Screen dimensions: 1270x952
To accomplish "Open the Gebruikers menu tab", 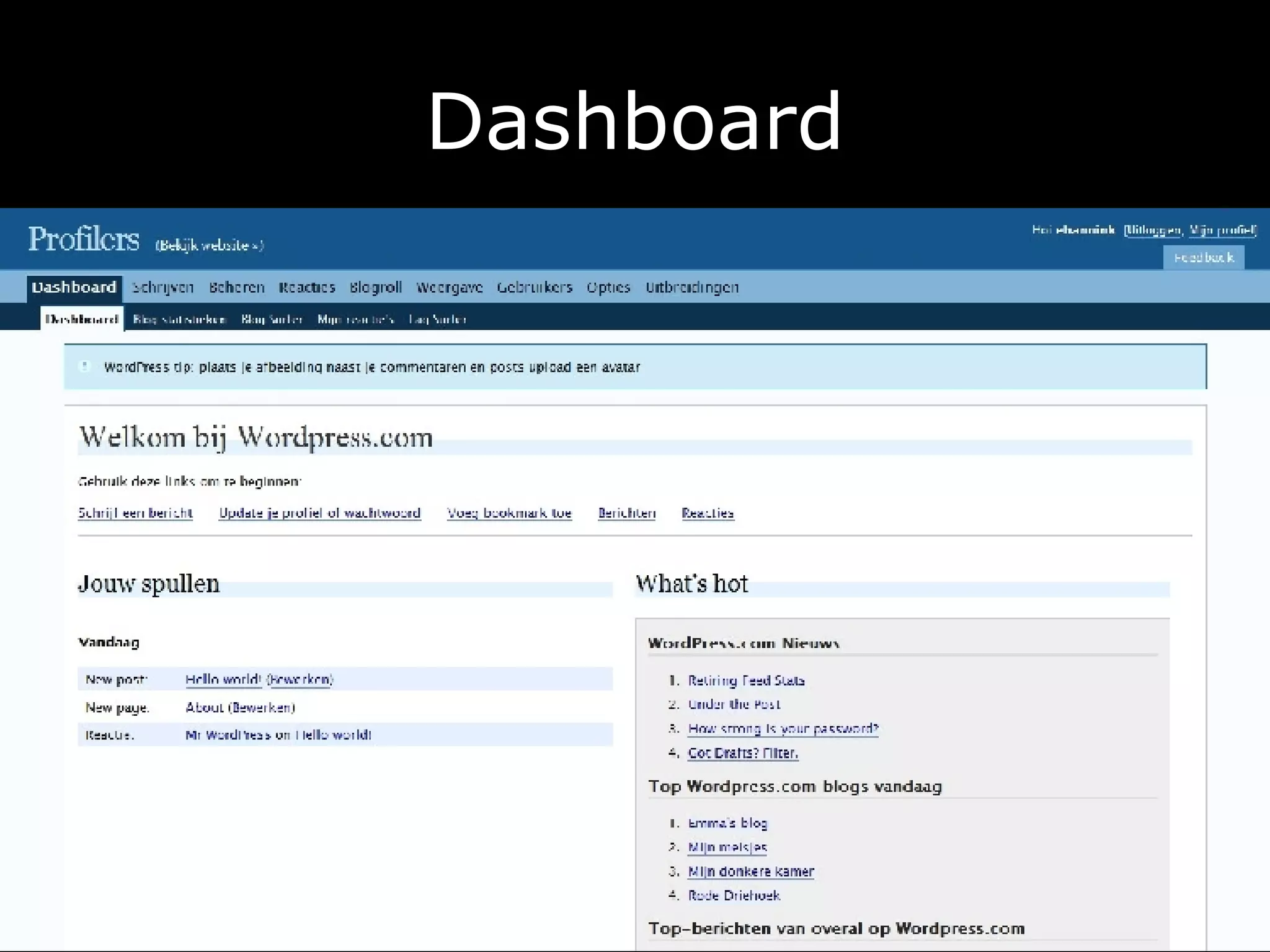I will pyautogui.click(x=535, y=288).
